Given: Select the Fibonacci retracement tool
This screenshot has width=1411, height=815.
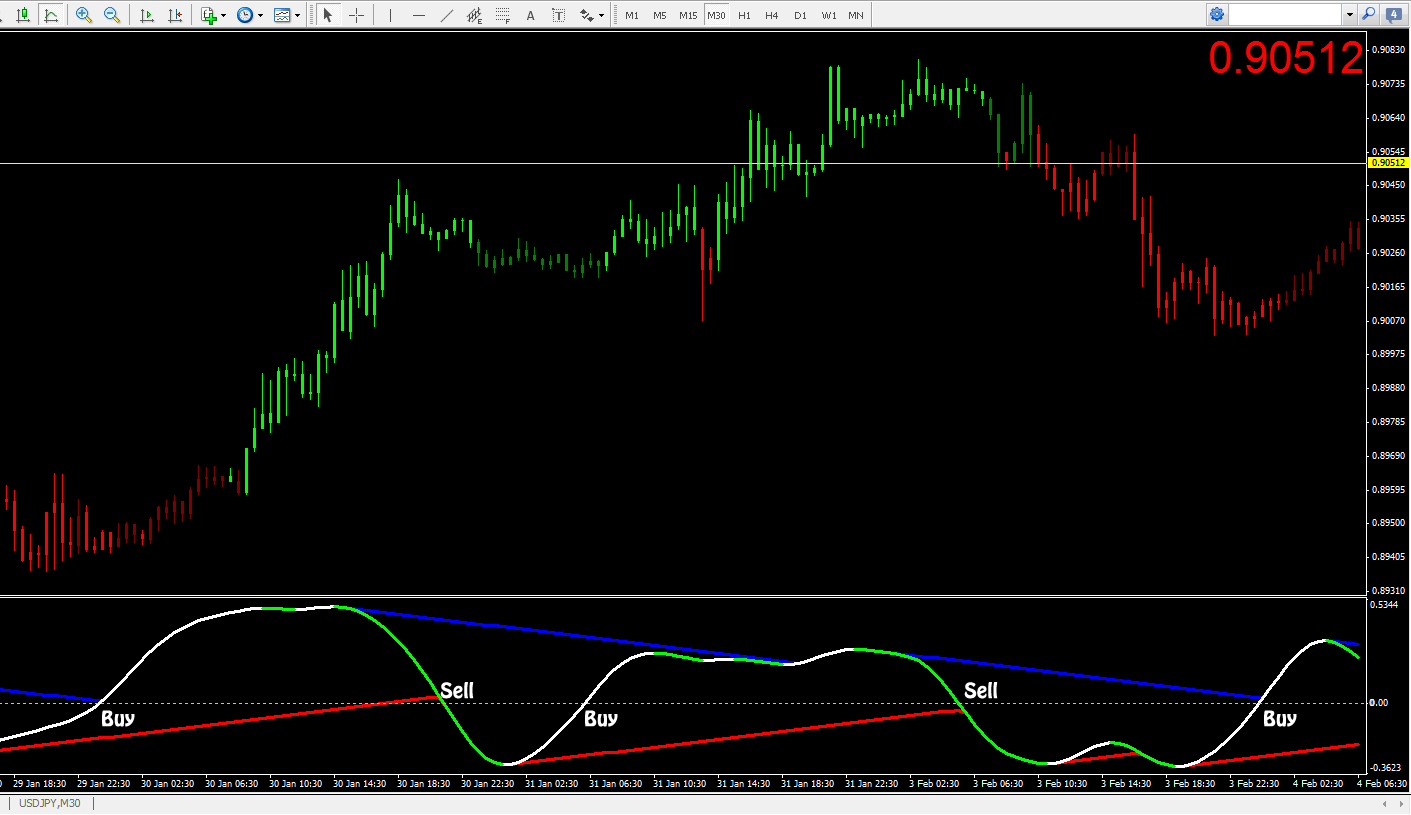Looking at the screenshot, I should pos(502,15).
